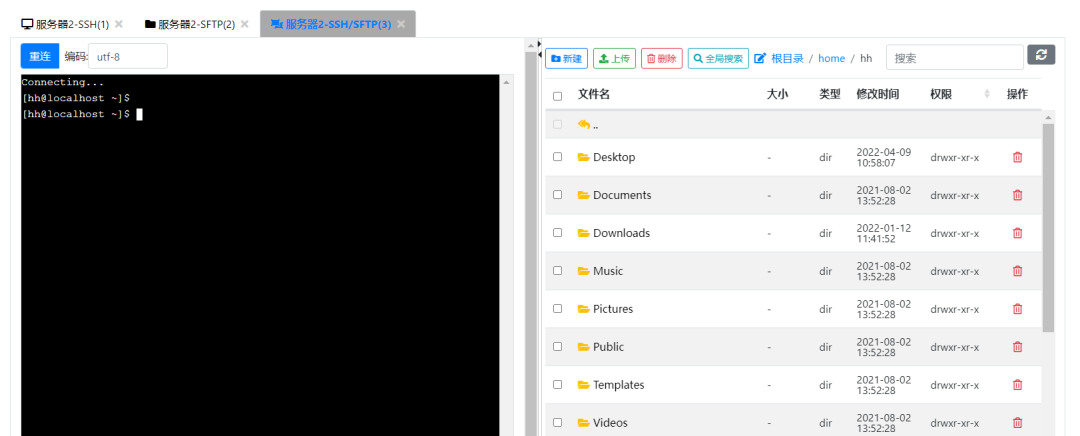
Task: Click the Public folder icon
Action: (x=583, y=346)
